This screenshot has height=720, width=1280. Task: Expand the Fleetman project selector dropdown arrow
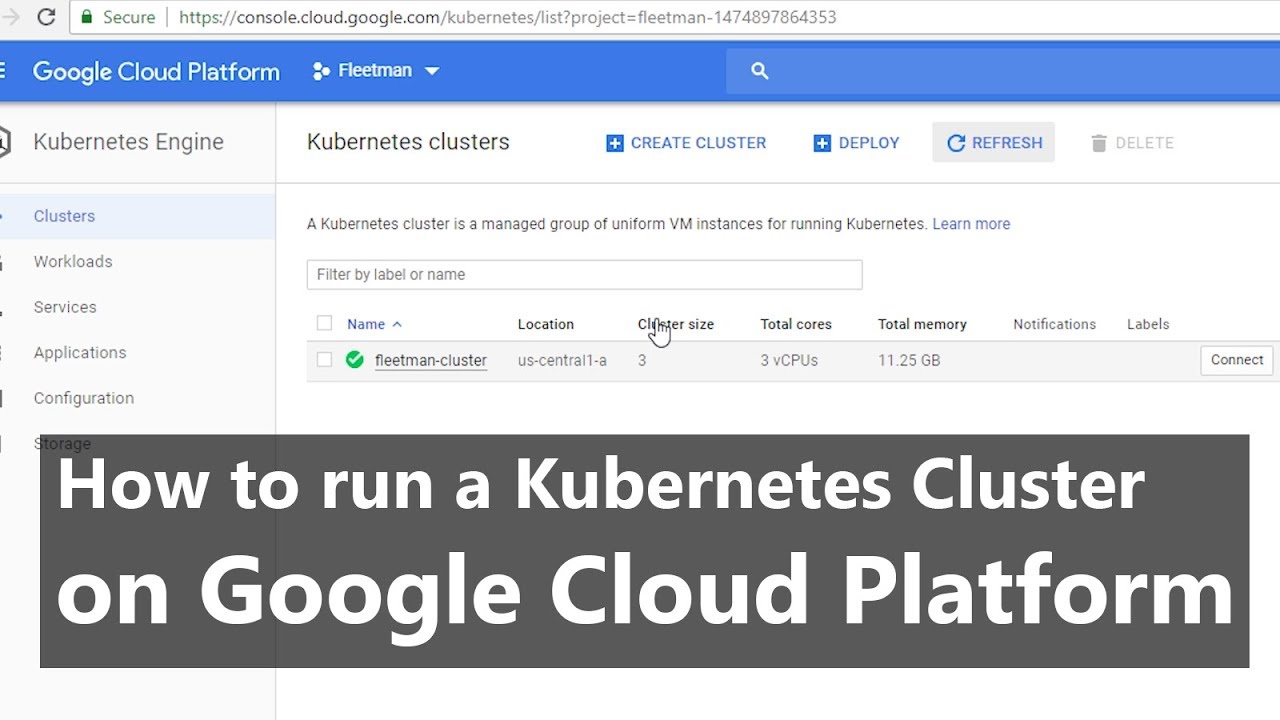(432, 71)
